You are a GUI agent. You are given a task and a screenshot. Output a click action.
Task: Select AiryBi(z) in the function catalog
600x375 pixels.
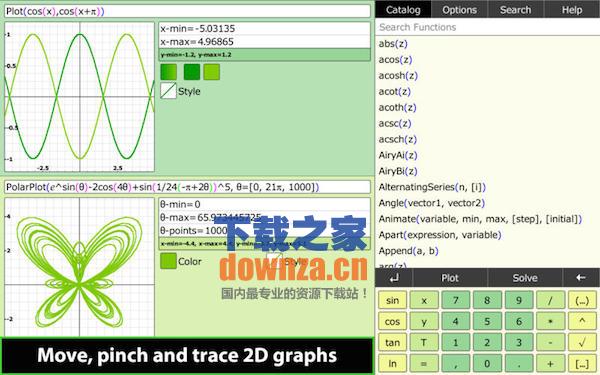click(398, 171)
